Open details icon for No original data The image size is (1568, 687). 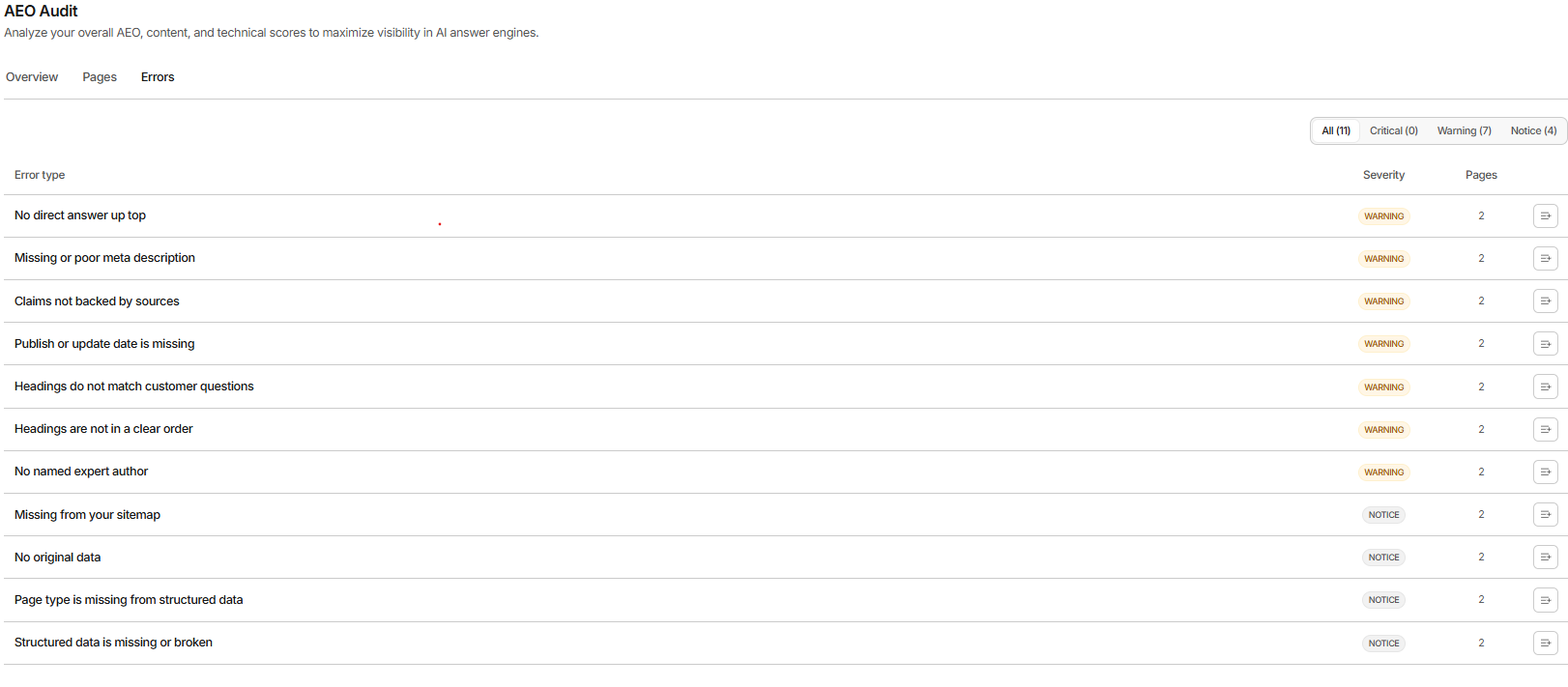coord(1545,557)
